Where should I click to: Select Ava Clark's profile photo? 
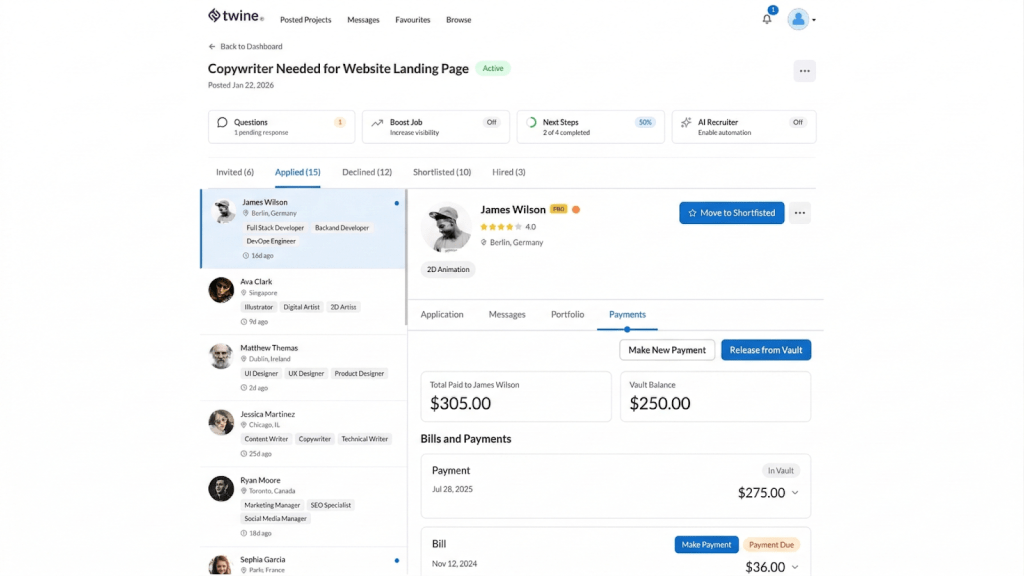tap(221, 290)
